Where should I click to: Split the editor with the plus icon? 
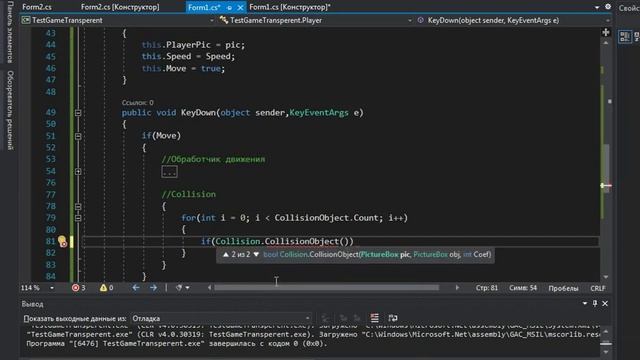point(606,32)
